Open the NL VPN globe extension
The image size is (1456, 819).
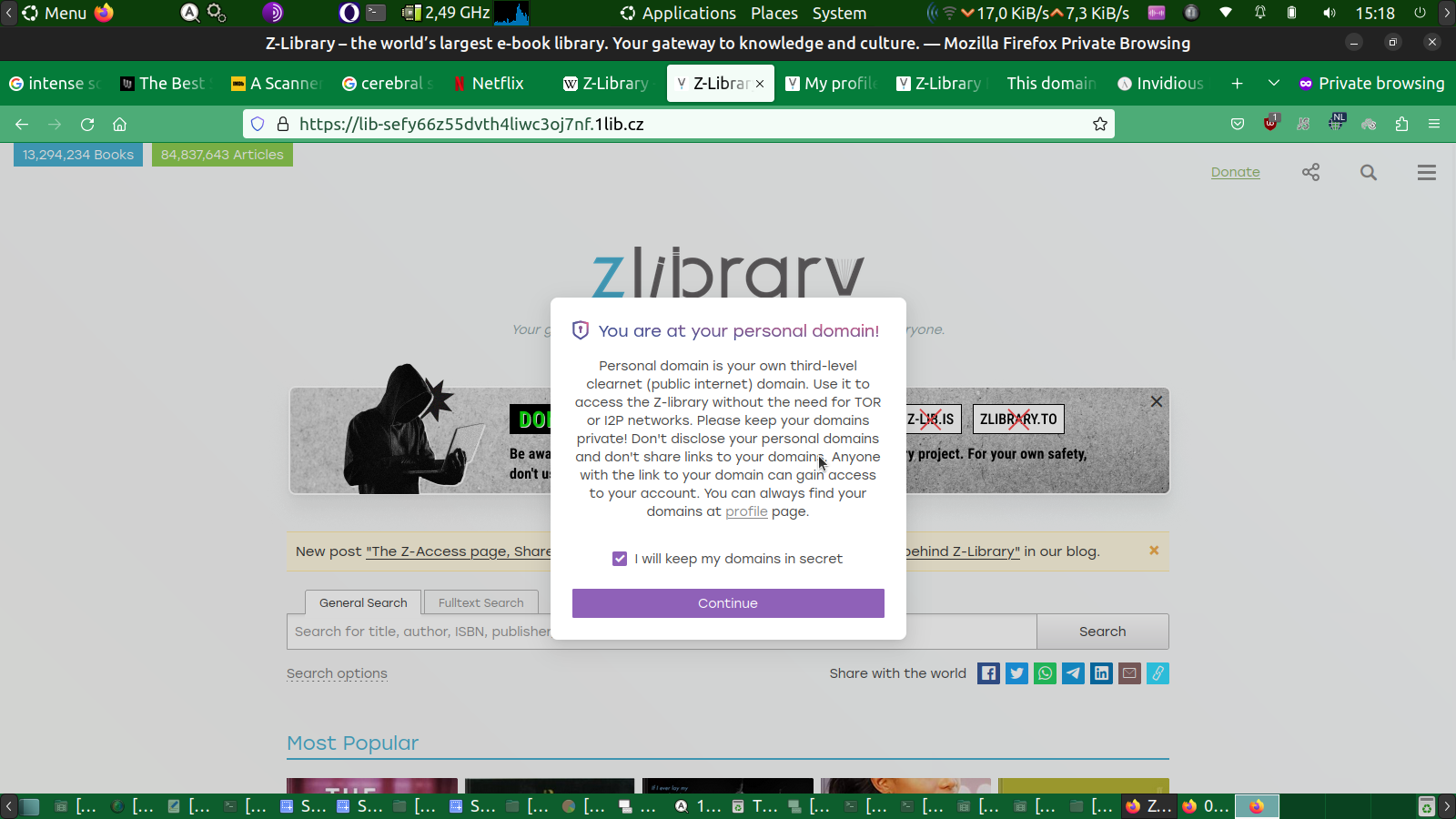point(1336,122)
